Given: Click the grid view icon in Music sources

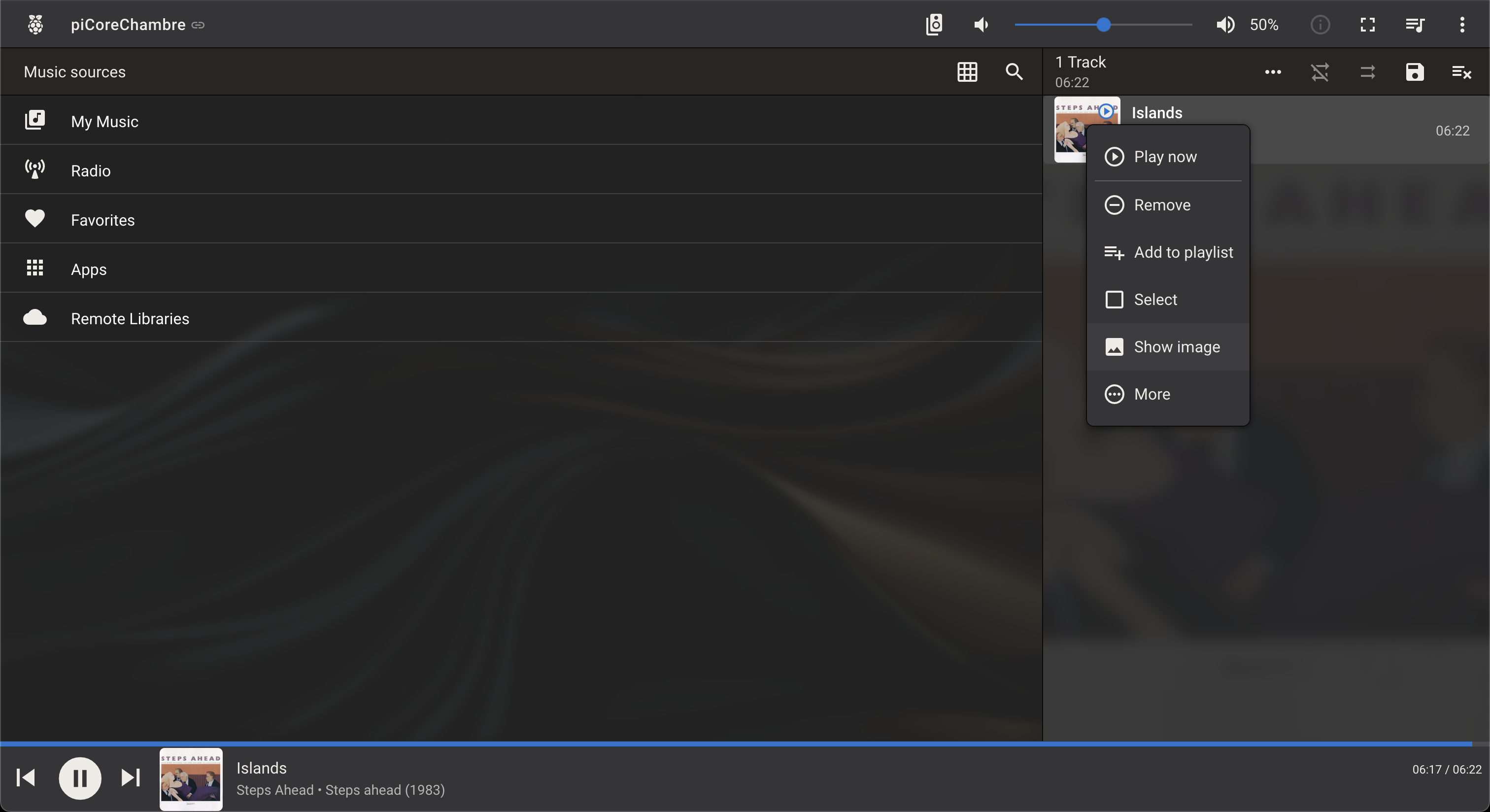Looking at the screenshot, I should click(967, 71).
